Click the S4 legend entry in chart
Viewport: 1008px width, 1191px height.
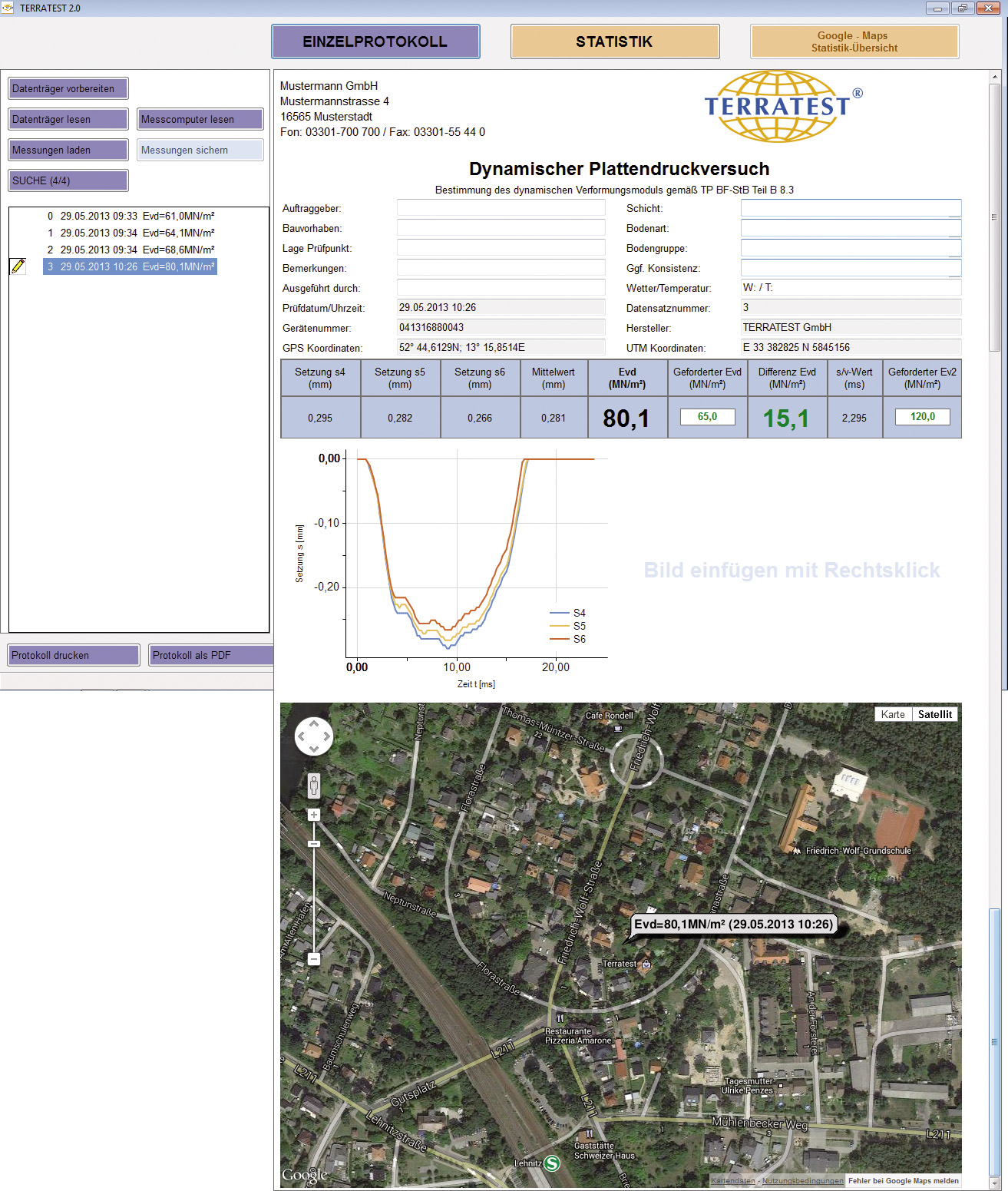coord(568,613)
